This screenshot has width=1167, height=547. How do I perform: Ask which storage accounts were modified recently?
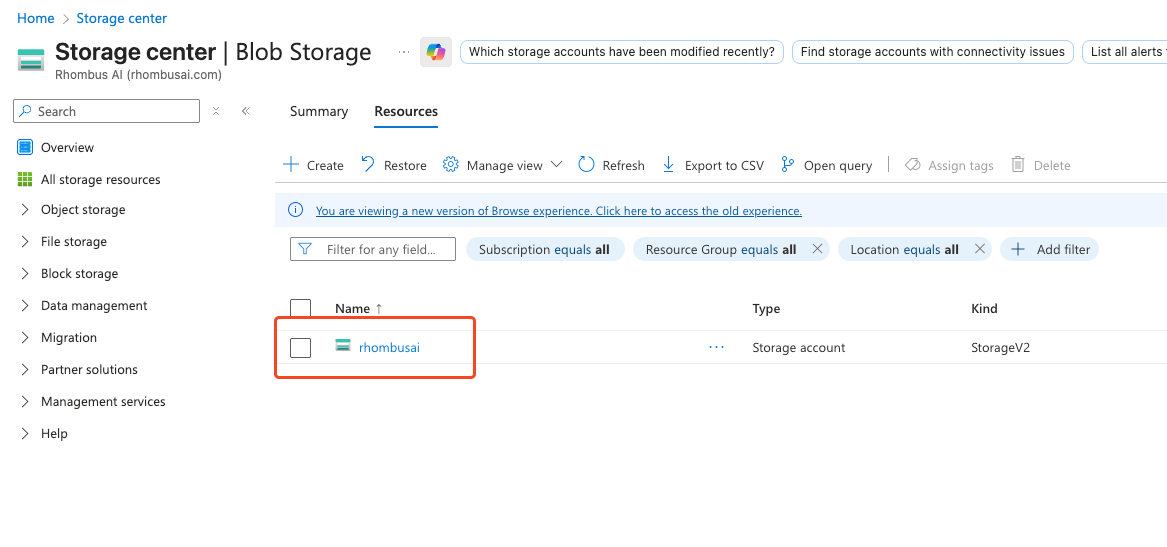click(622, 52)
